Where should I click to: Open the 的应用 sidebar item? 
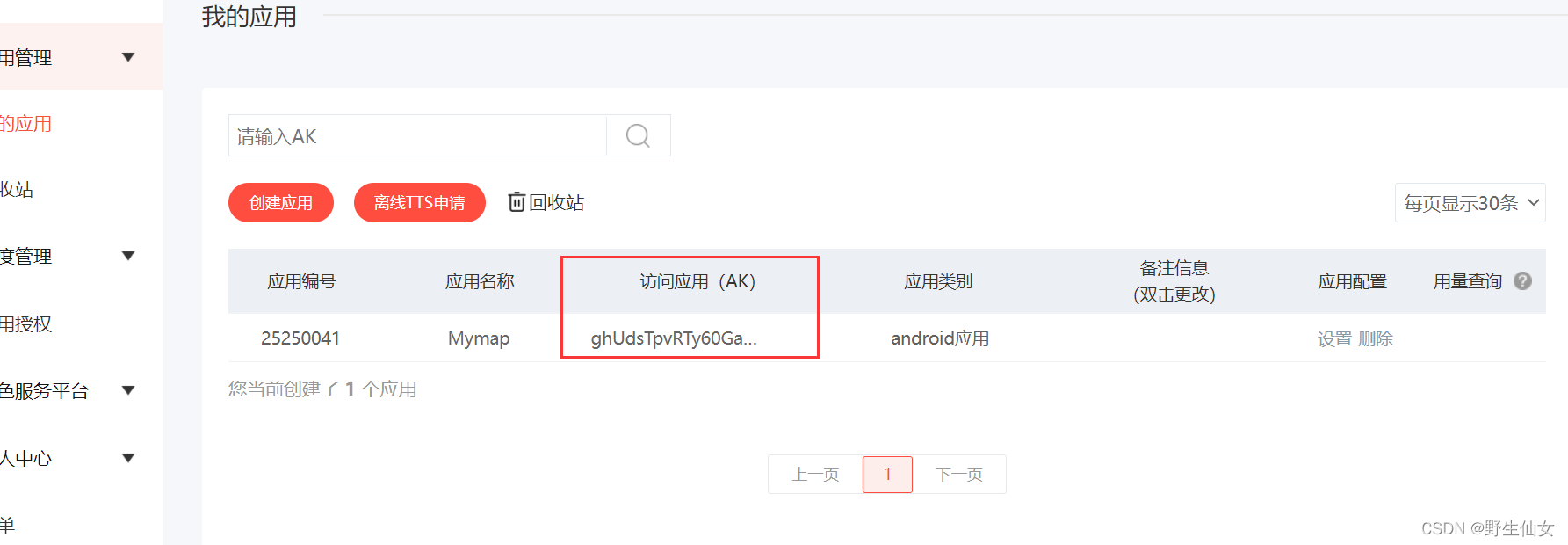click(x=26, y=124)
